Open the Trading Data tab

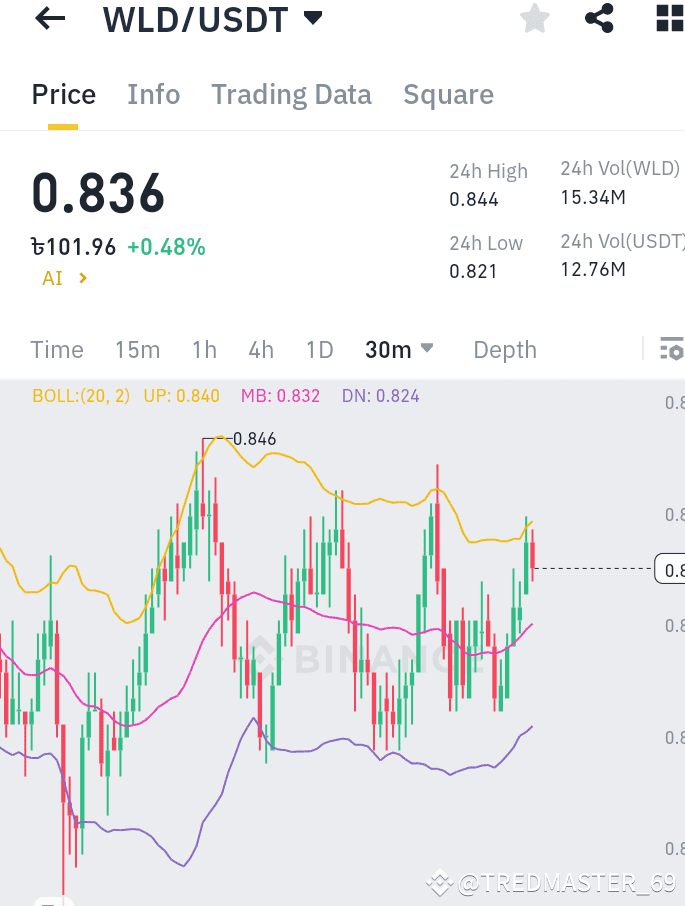291,94
